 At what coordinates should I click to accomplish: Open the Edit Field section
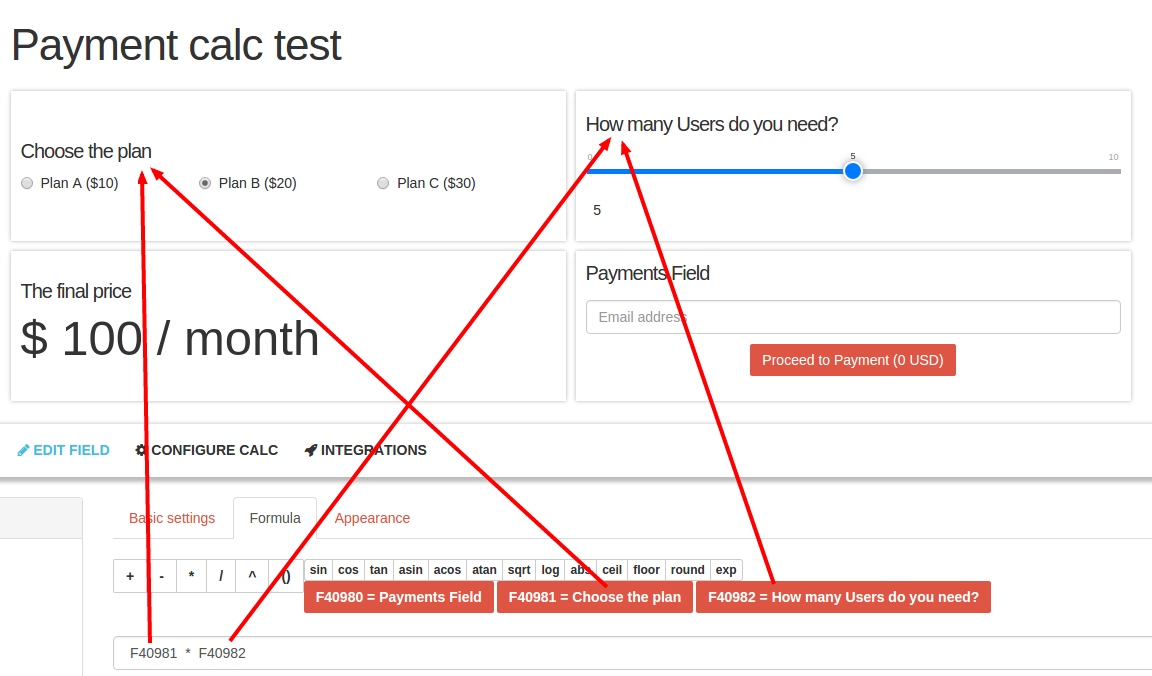pos(63,450)
